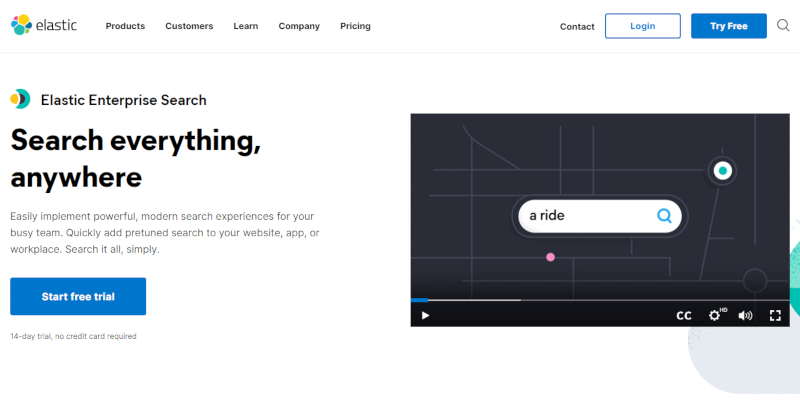Seek along the video progress bar

[600, 299]
